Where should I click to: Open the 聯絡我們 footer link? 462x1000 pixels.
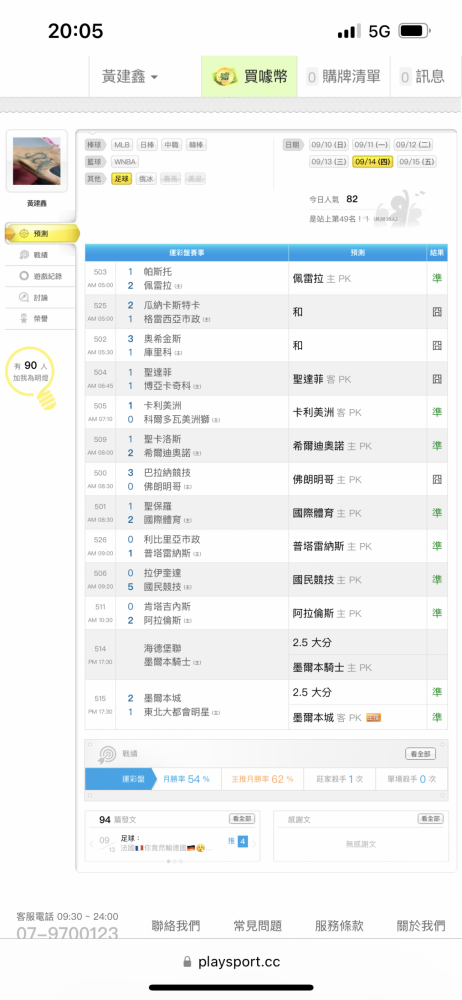pos(176,926)
